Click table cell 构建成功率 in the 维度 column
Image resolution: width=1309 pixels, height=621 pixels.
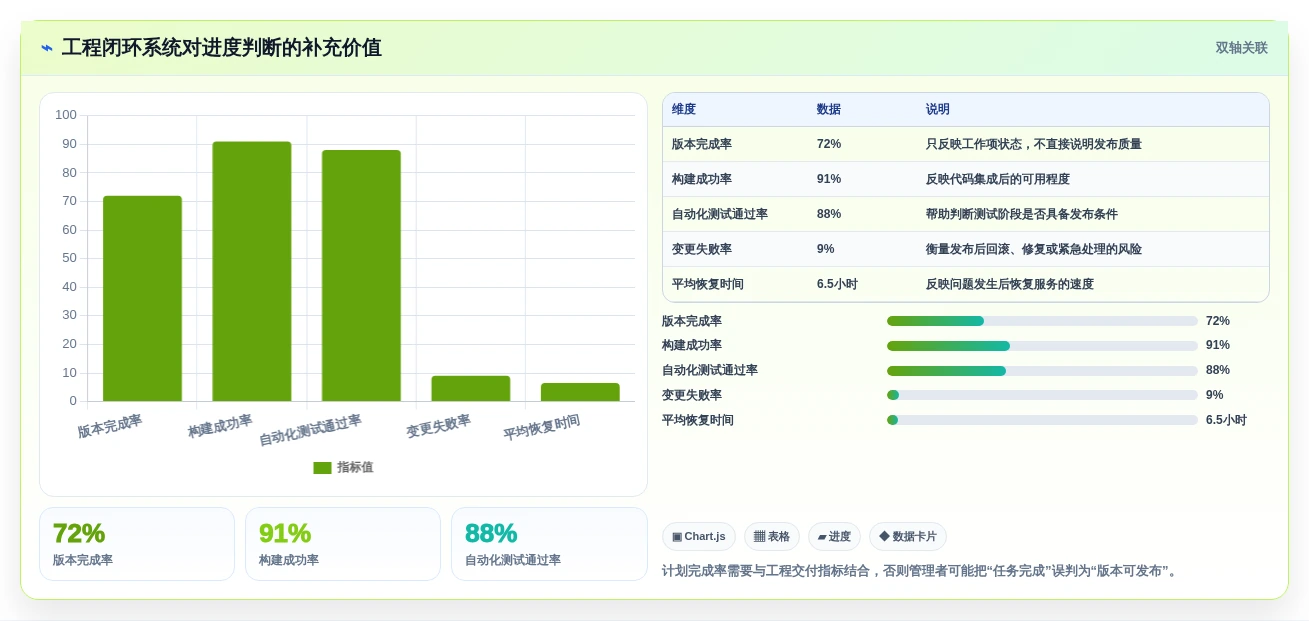pyautogui.click(x=702, y=179)
